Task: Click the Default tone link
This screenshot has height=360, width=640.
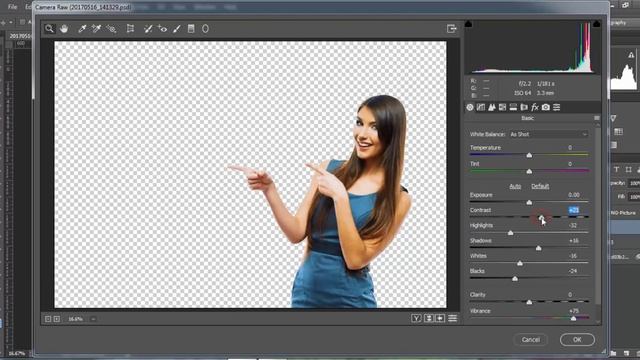Action: coord(540,186)
